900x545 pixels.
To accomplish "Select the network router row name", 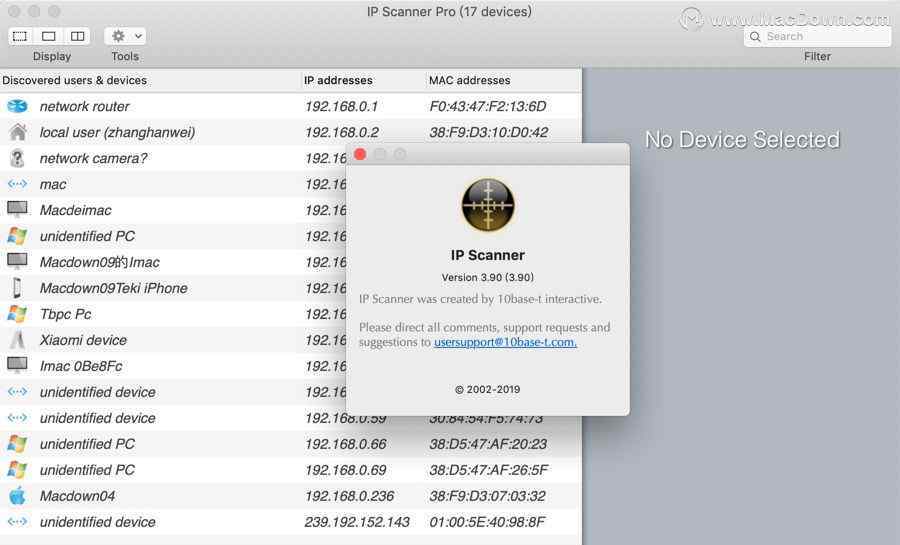I will click(84, 106).
